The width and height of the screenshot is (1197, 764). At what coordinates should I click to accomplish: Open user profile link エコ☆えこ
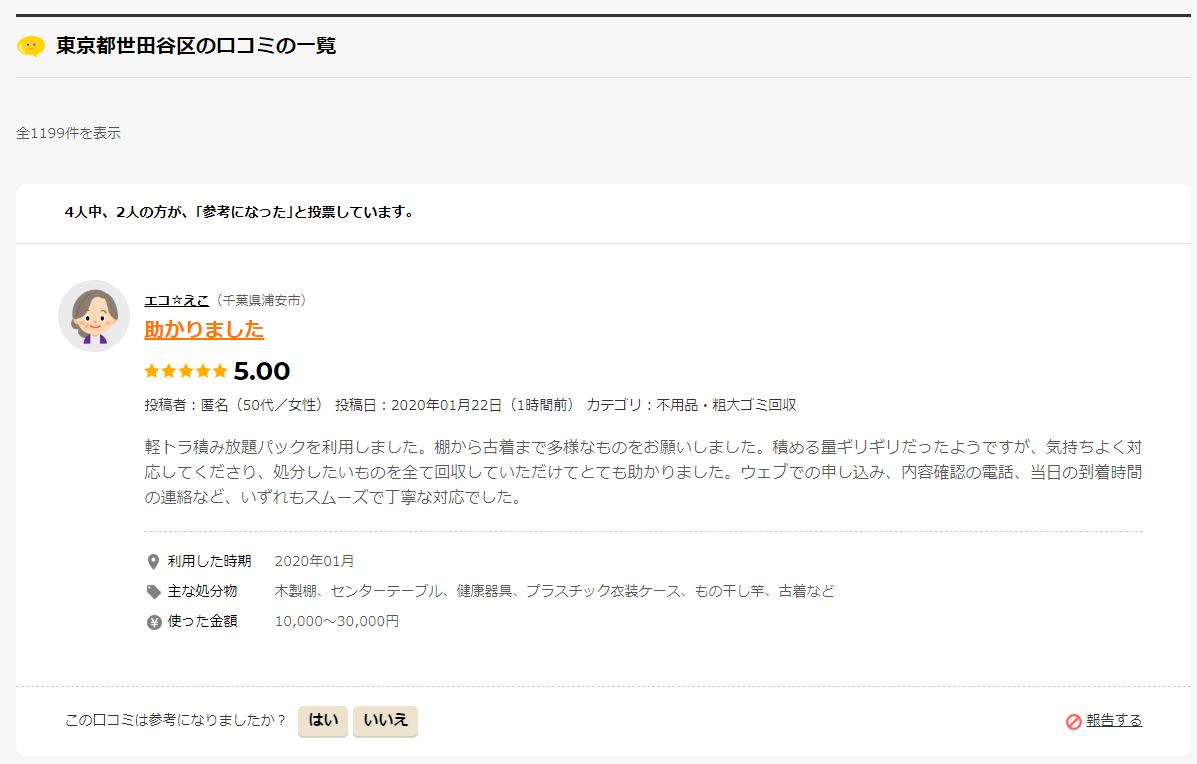[x=176, y=301]
